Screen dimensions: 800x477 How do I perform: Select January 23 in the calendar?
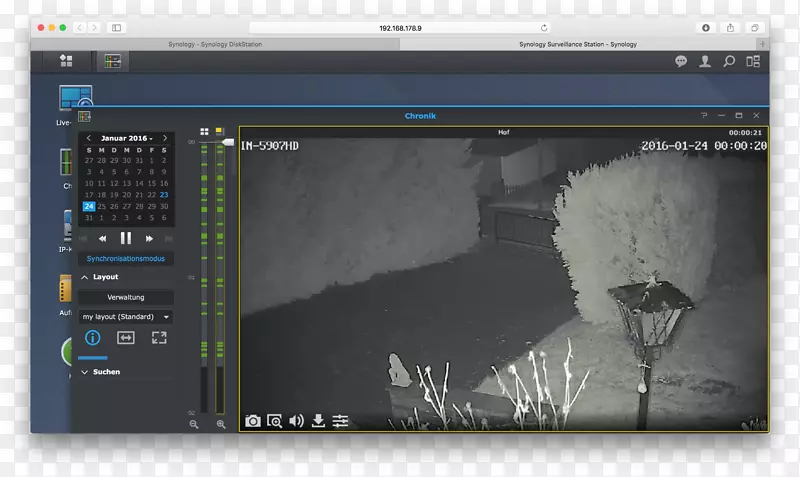pos(164,195)
